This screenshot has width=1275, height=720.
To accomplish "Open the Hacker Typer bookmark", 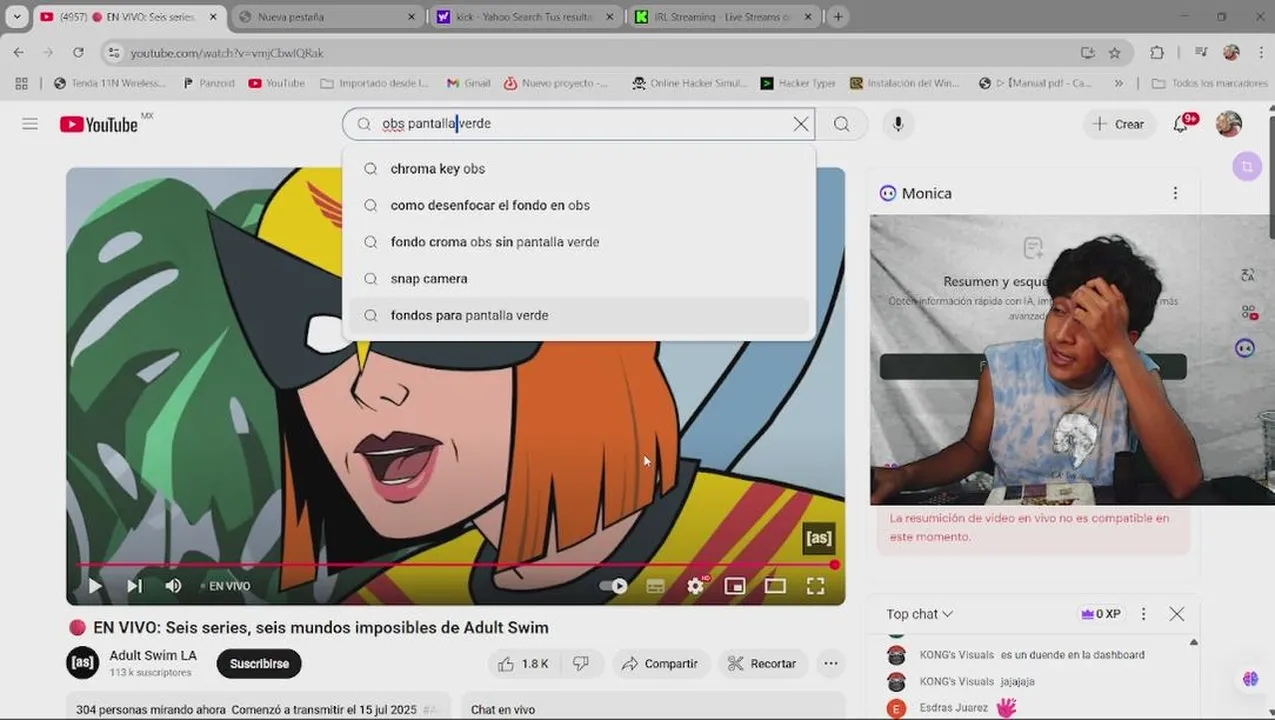I will tap(798, 83).
